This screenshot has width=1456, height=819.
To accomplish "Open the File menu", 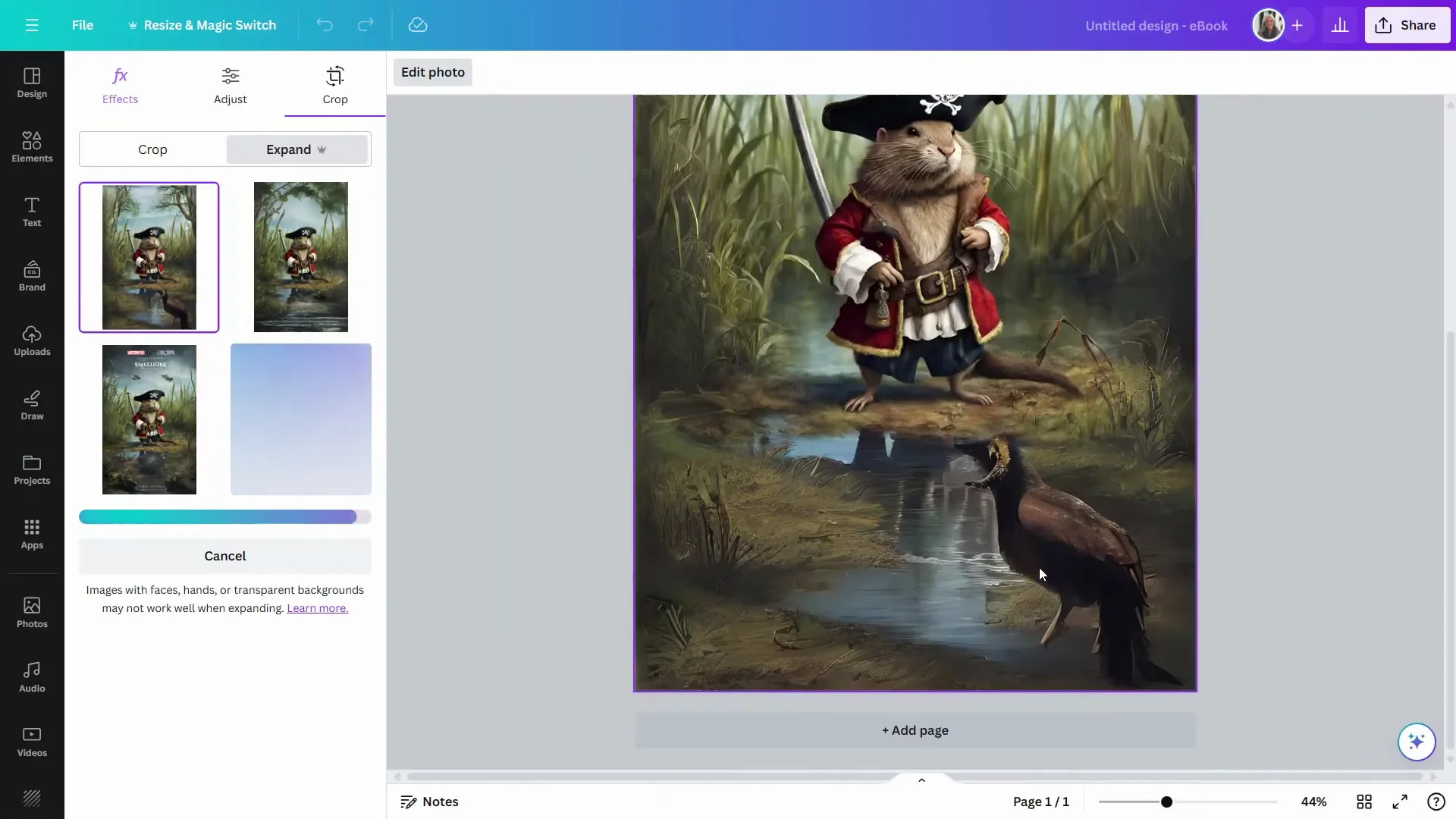I will [x=83, y=25].
